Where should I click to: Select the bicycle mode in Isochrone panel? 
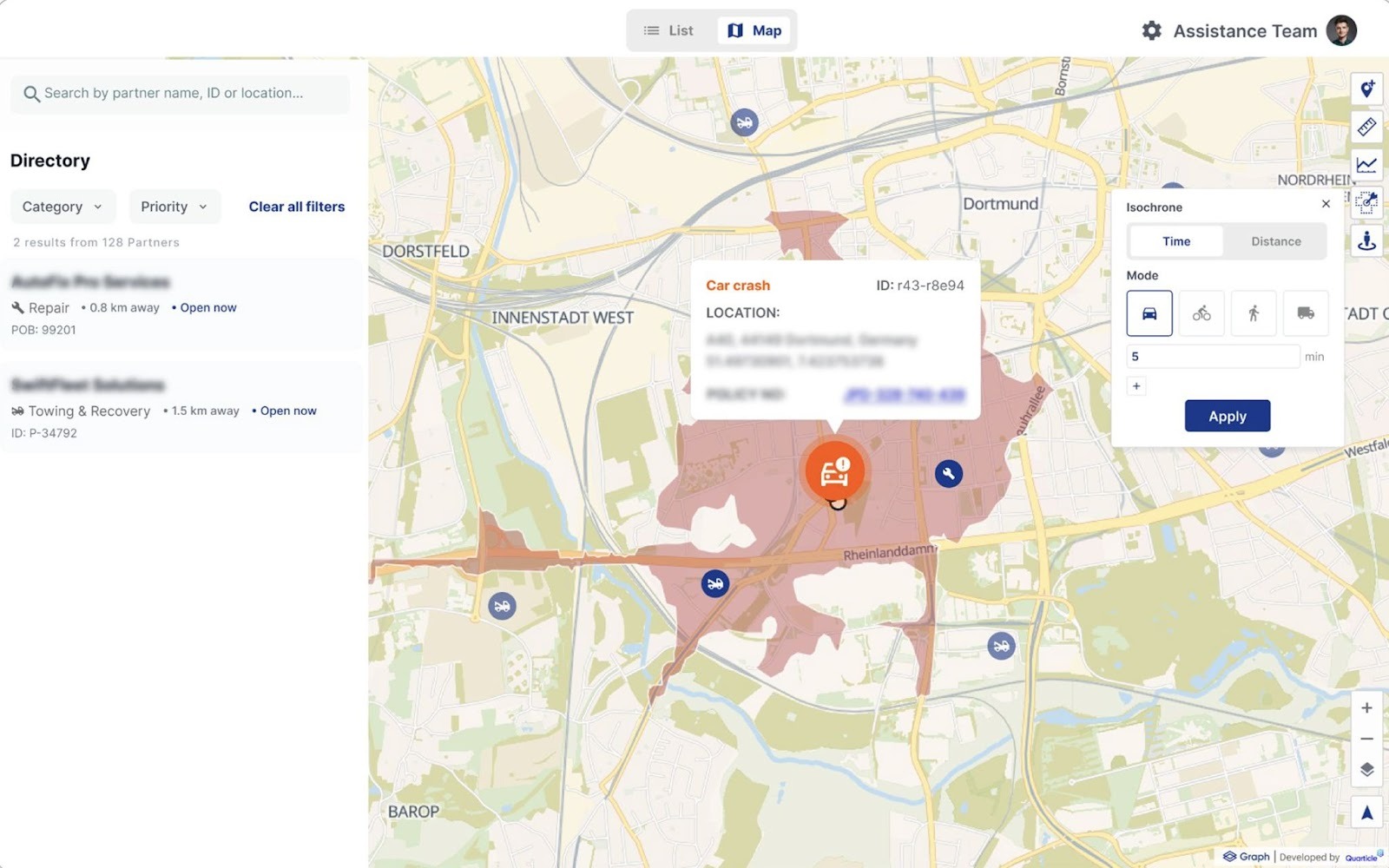tap(1201, 312)
